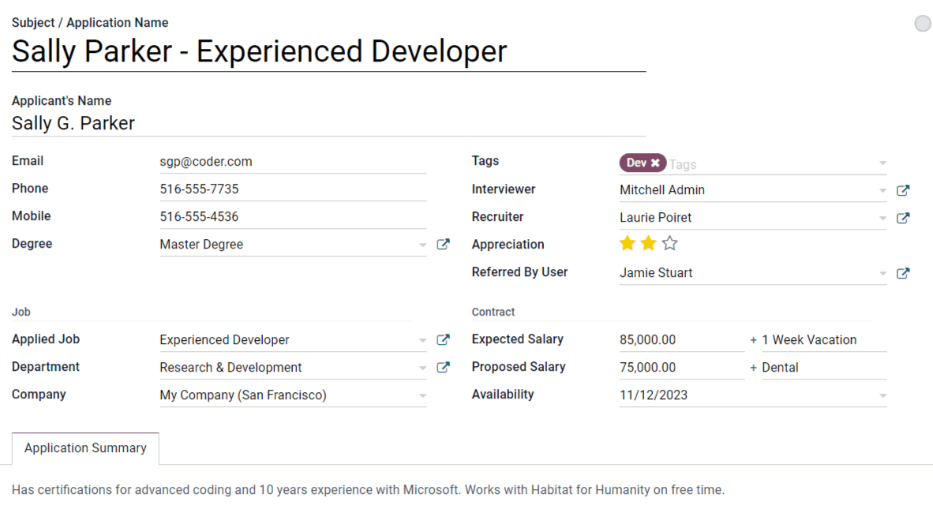Click the Proposed Salary extra Dental field
The width and height of the screenshot is (933, 520).
coord(823,368)
